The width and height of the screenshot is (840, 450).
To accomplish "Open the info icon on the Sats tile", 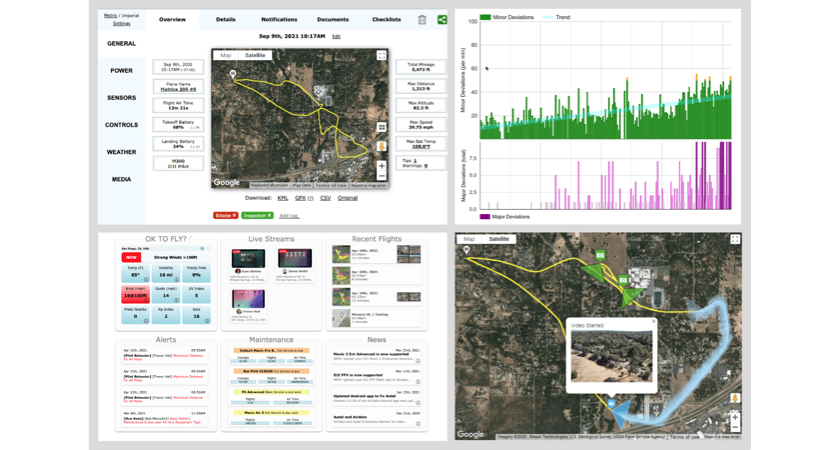I will click(207, 321).
